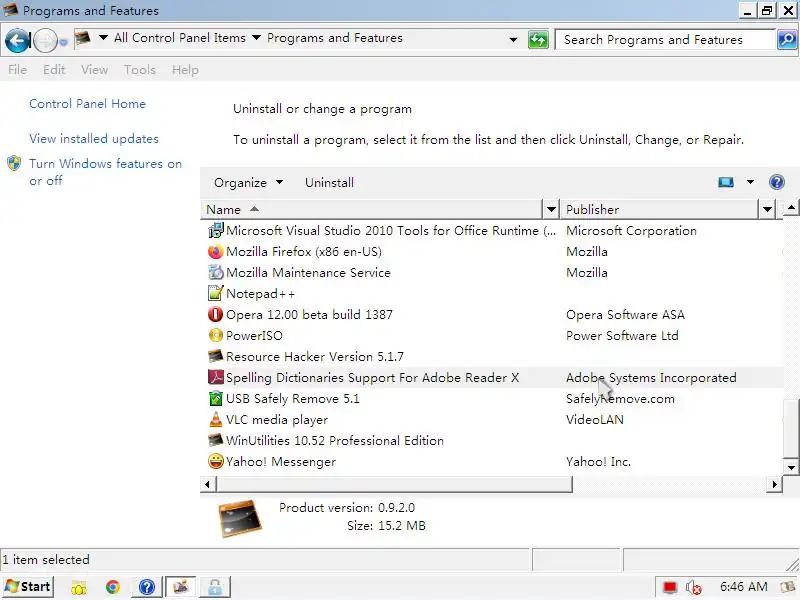Click the horizontal scrollbar right arrow

pyautogui.click(x=774, y=484)
